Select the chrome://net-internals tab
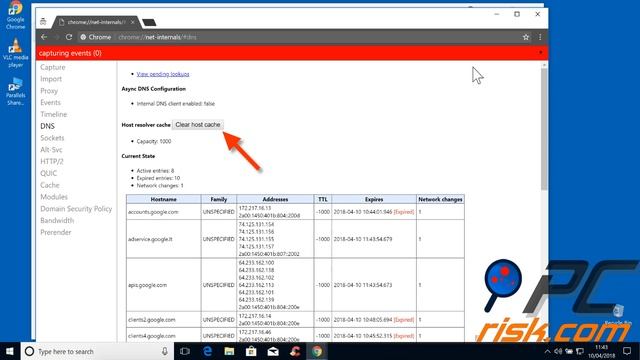The height and width of the screenshot is (360, 640). coord(95,22)
